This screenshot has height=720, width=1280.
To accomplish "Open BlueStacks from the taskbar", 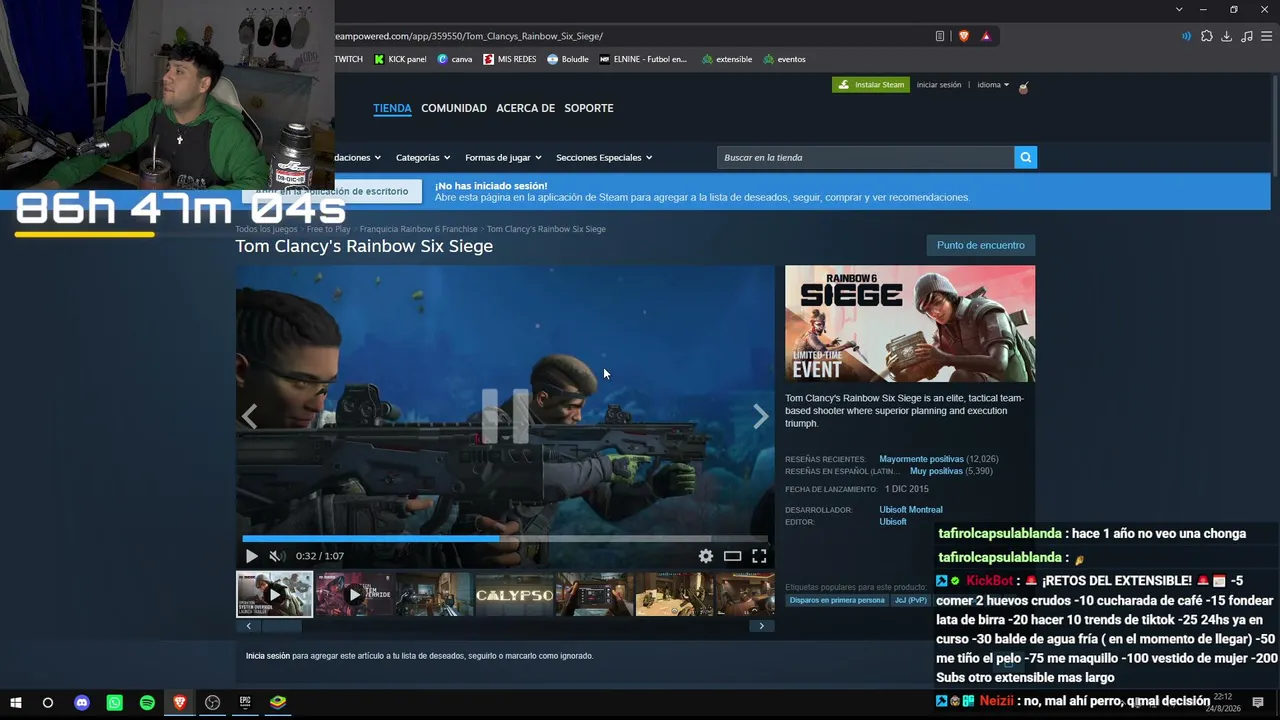I will (x=278, y=703).
